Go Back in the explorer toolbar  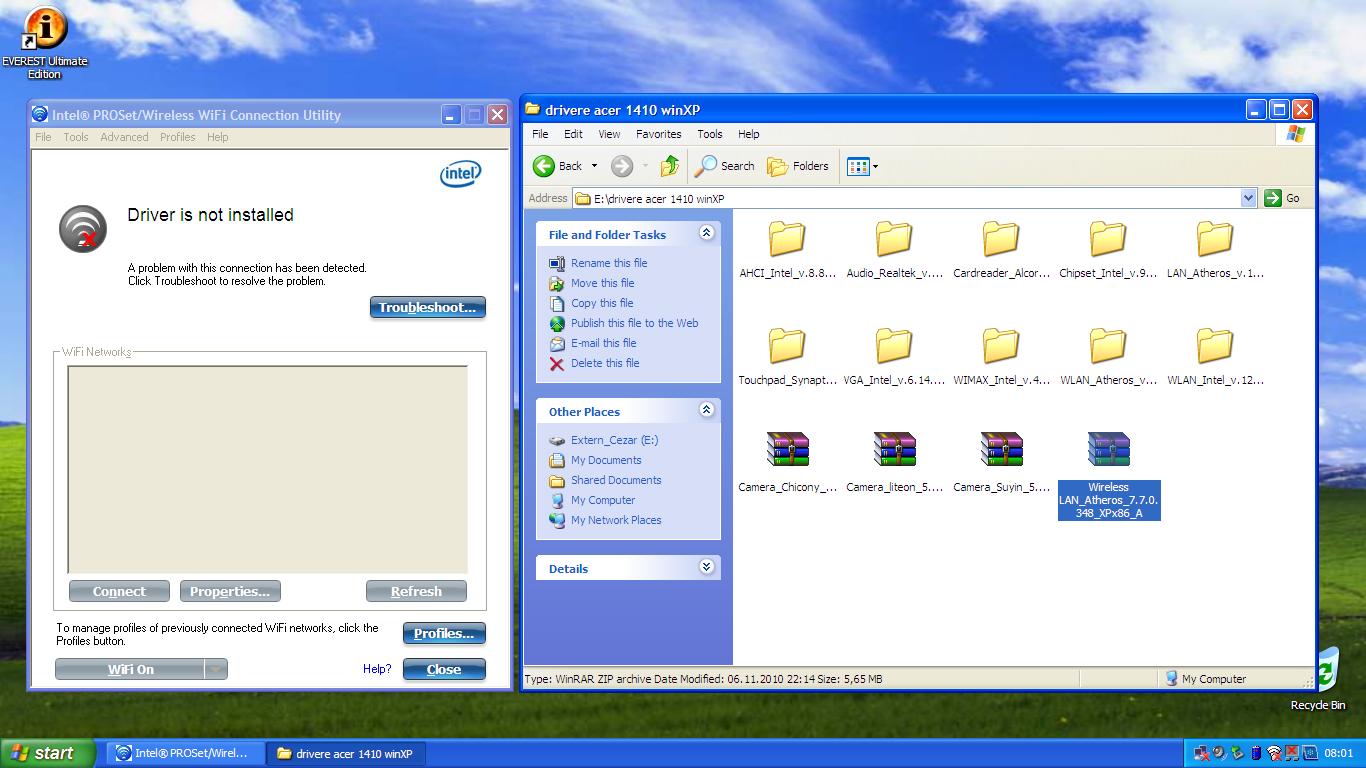[558, 166]
